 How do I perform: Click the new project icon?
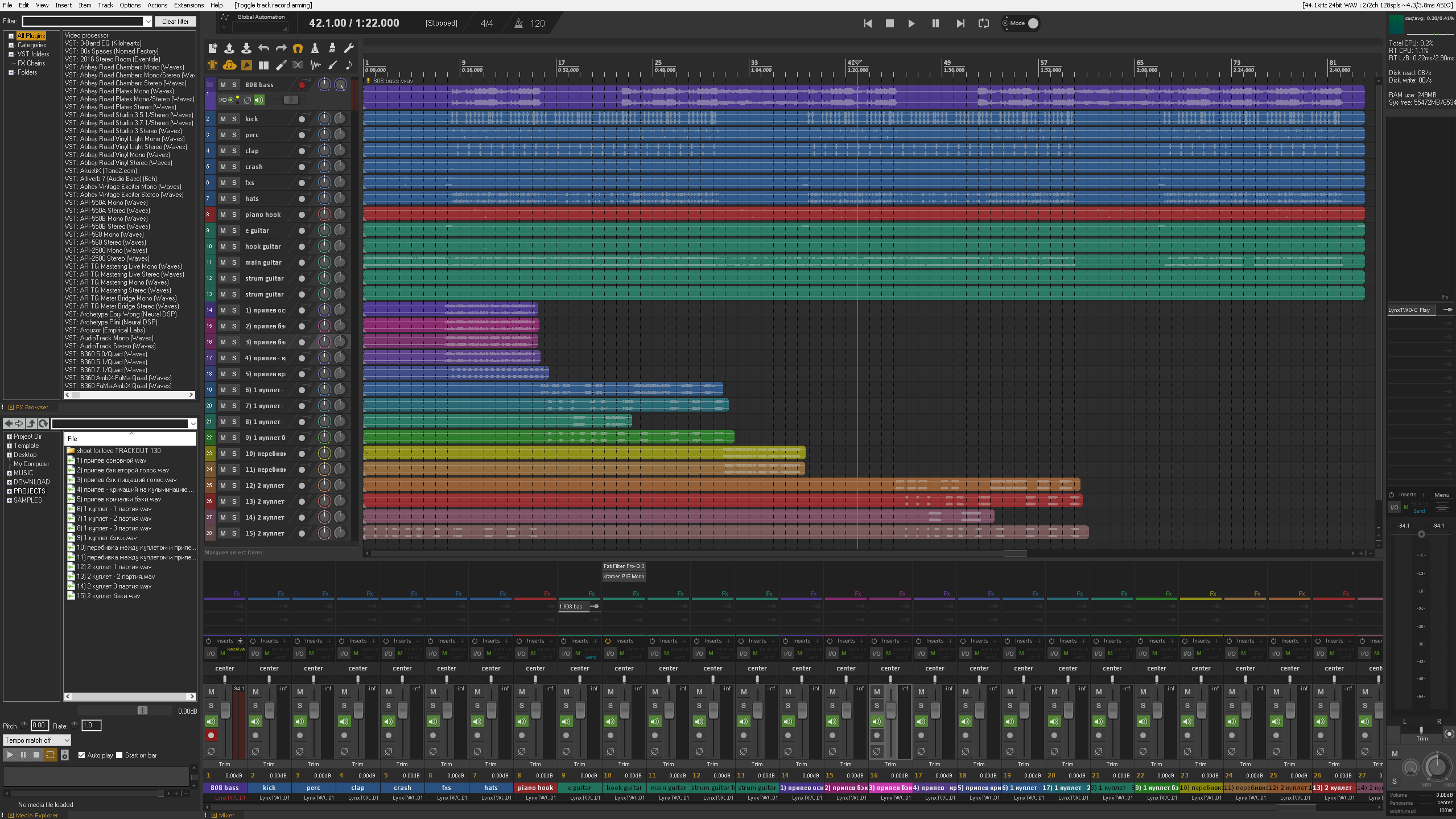(212, 48)
